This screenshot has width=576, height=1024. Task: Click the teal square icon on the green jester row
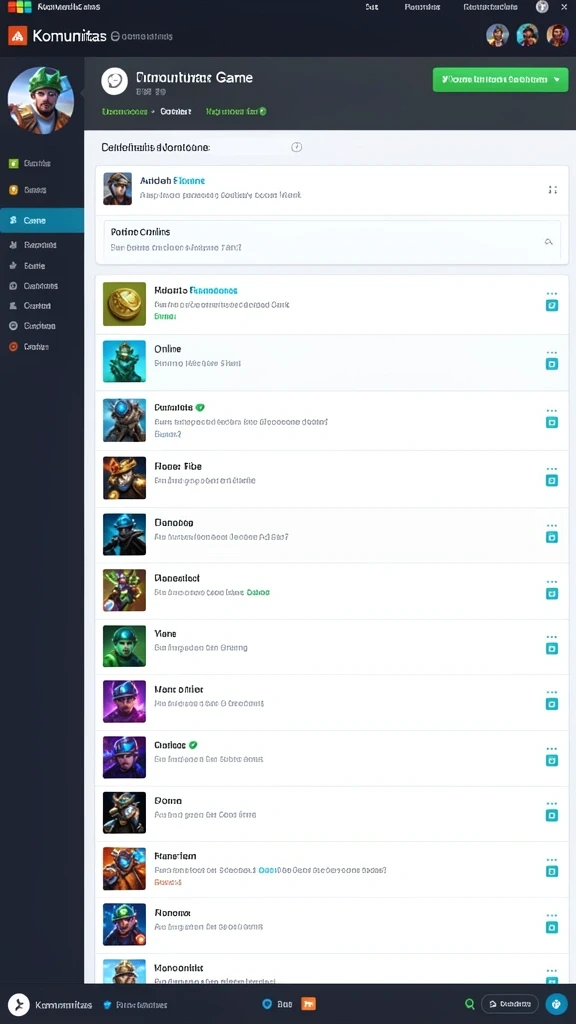pos(552,594)
